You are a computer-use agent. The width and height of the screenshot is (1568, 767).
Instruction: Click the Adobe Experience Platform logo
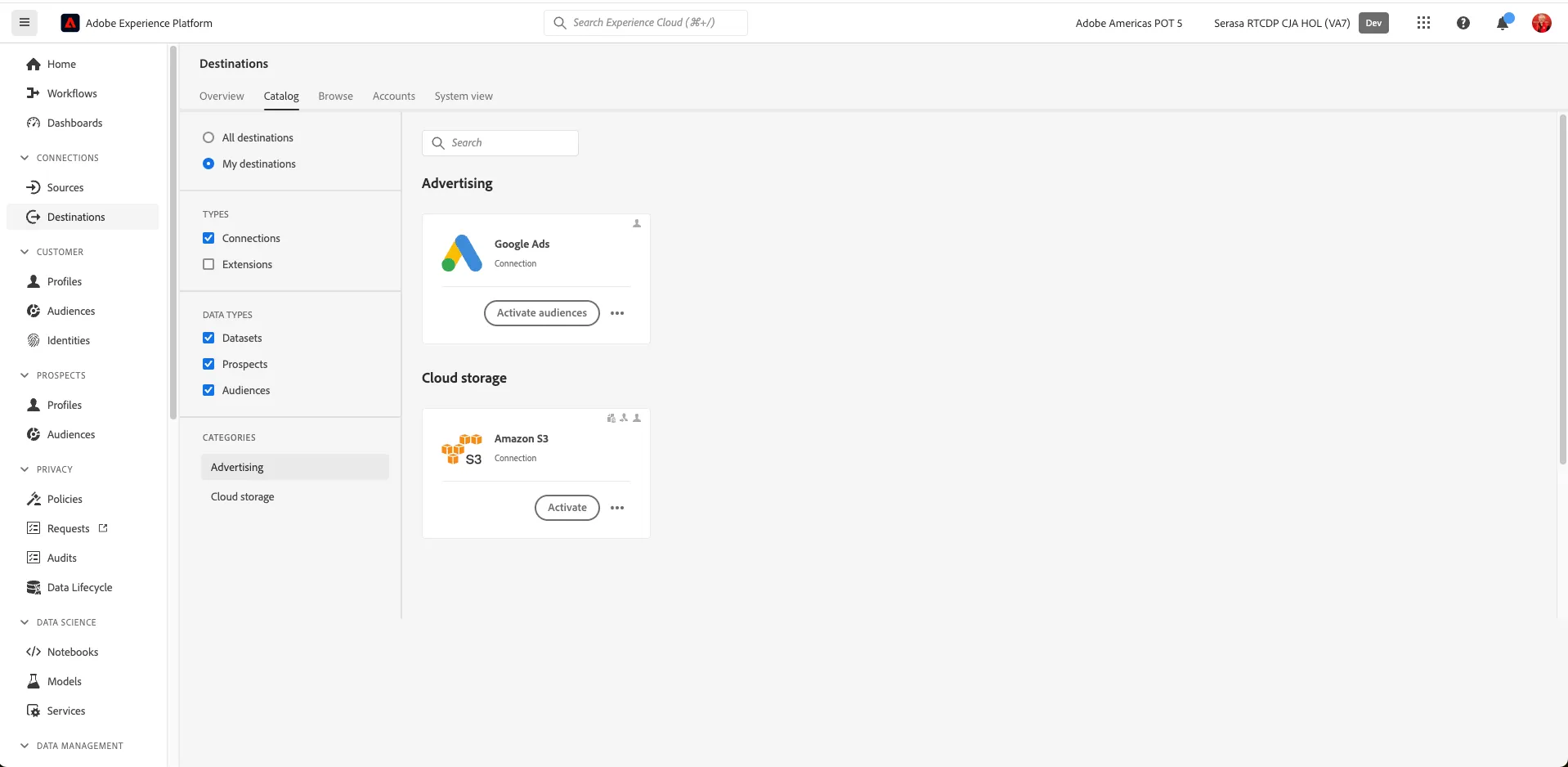70,23
